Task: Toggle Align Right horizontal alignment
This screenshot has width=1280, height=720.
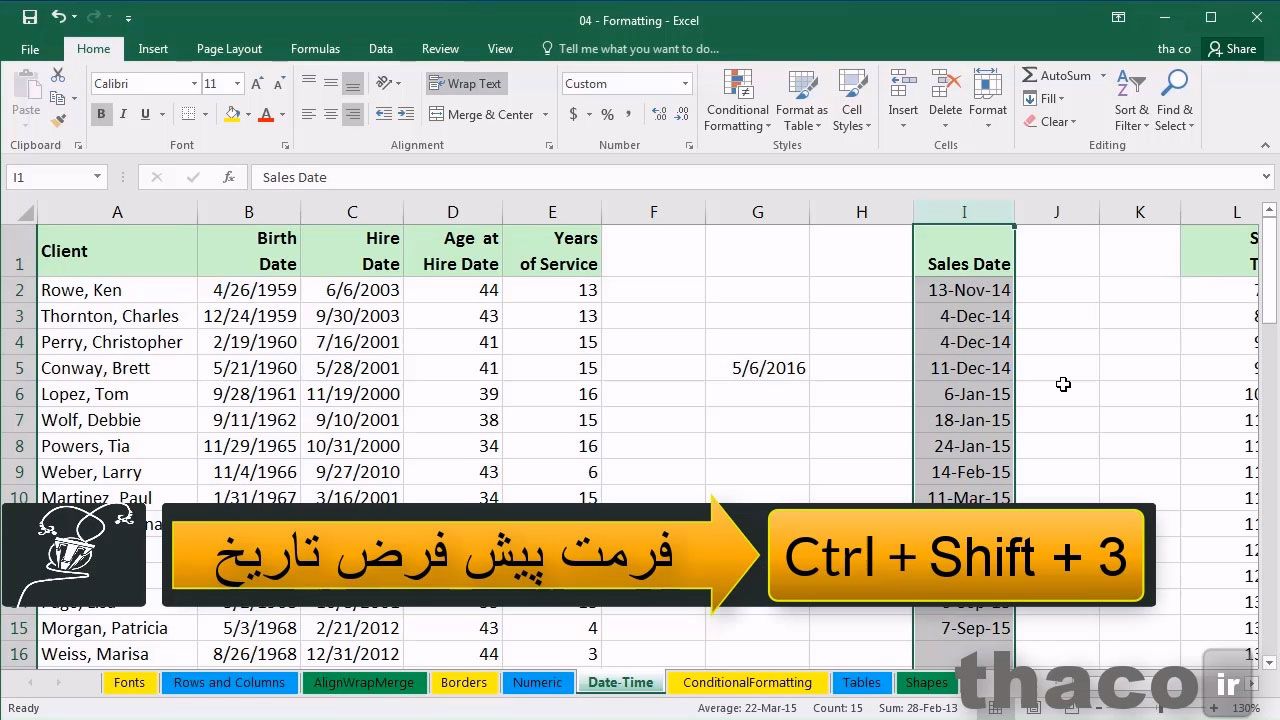Action: tap(353, 115)
